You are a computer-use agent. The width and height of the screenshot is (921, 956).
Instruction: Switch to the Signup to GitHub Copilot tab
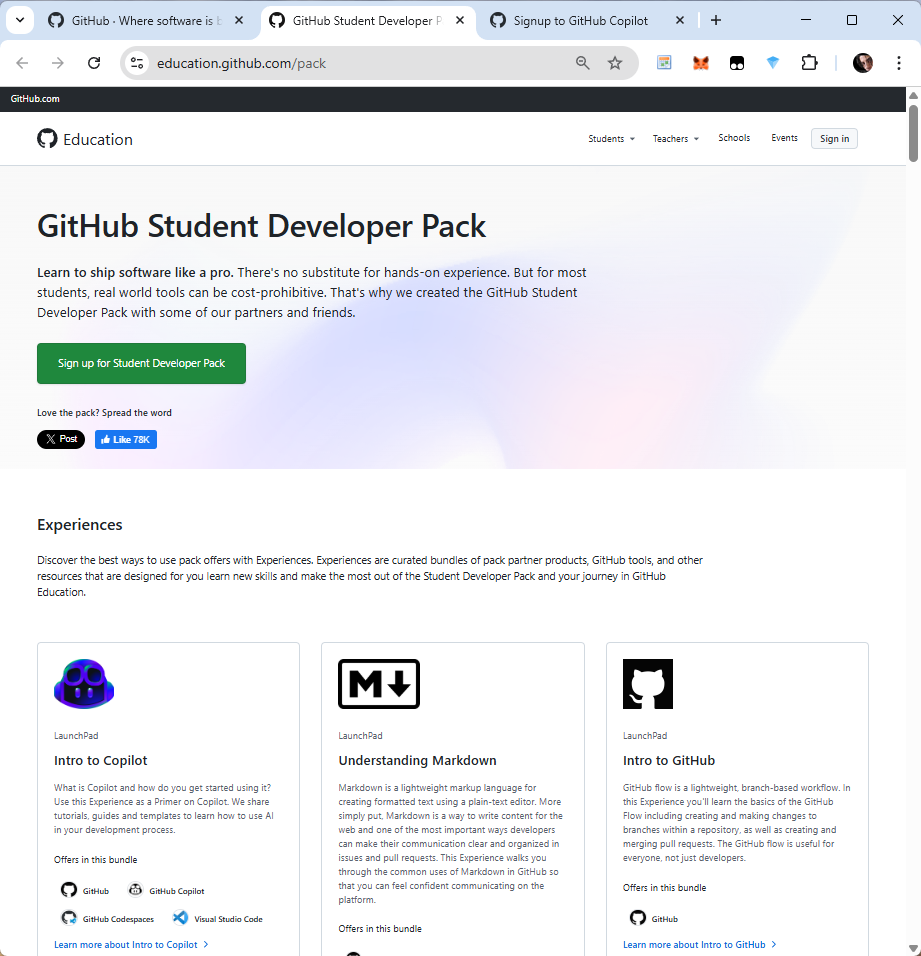[580, 20]
